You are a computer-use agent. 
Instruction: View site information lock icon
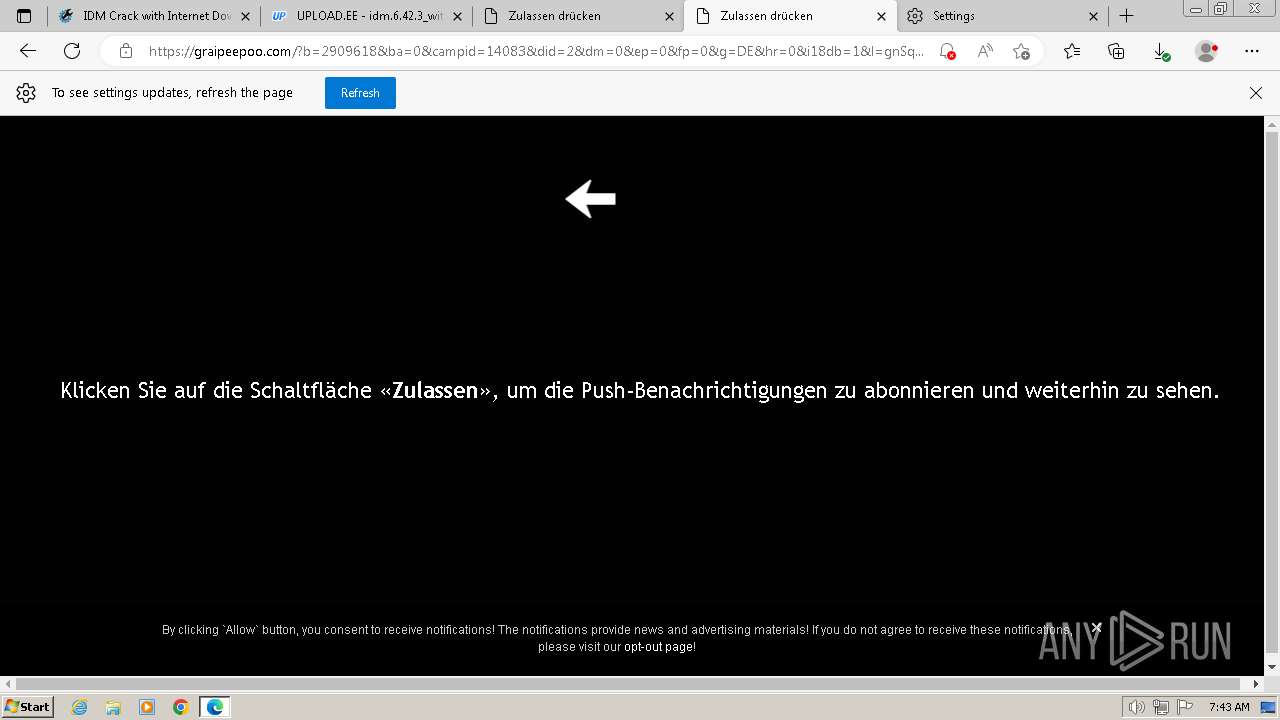(x=126, y=51)
